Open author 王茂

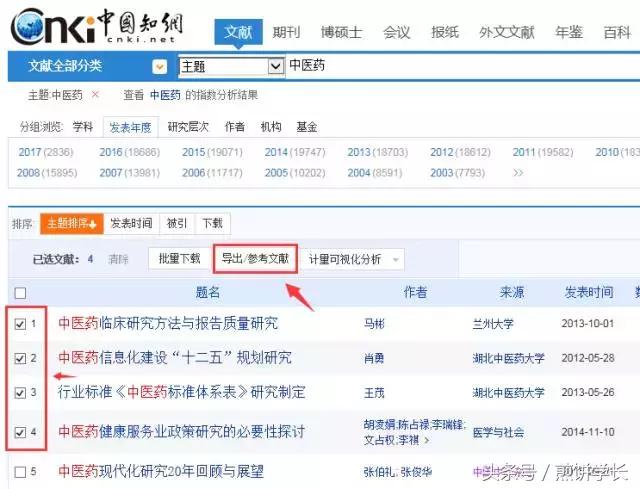tap(374, 393)
